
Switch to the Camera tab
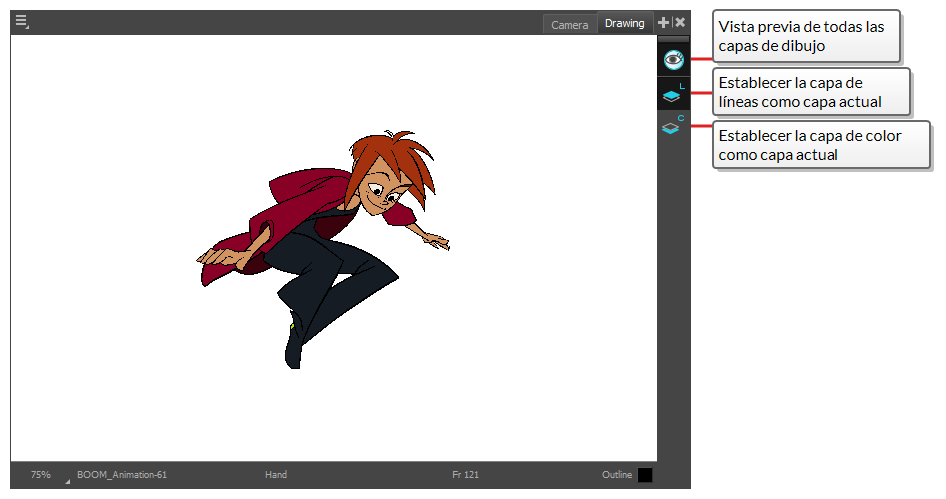tap(570, 25)
